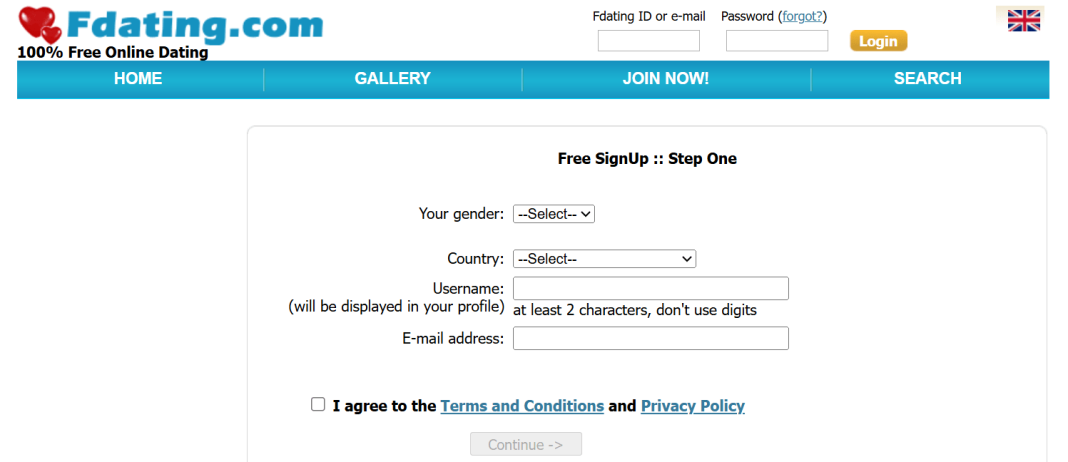Screen dimensions: 1068x462
Task: Click the Fdating.com hearts logo
Action: click(x=40, y=27)
